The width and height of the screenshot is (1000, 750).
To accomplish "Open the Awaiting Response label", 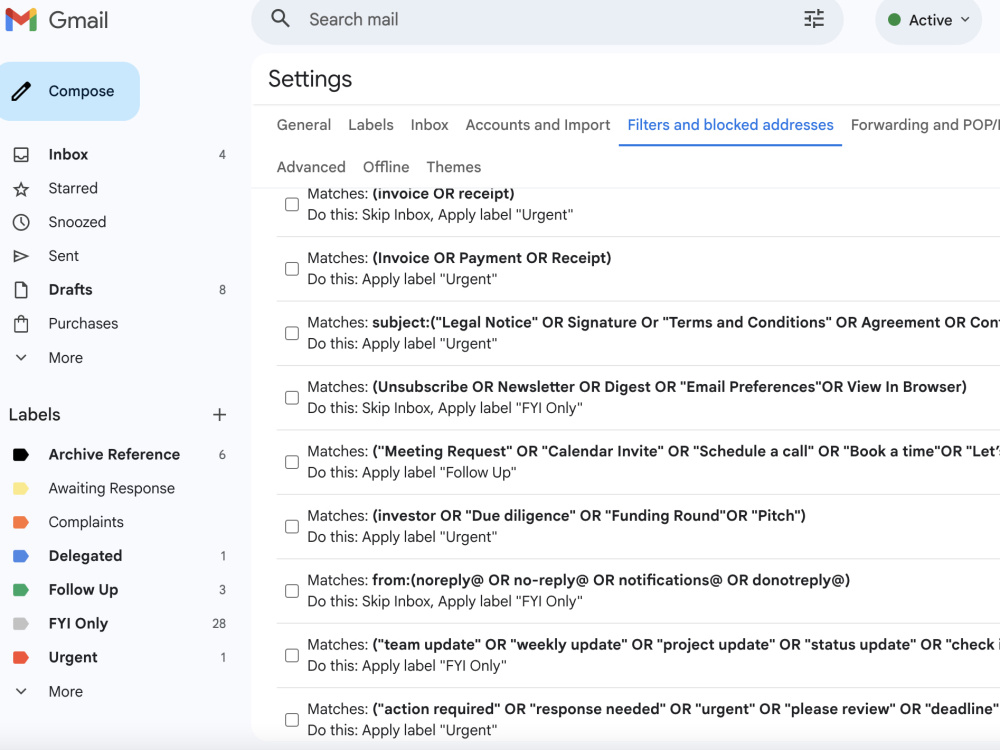I will click(112, 489).
